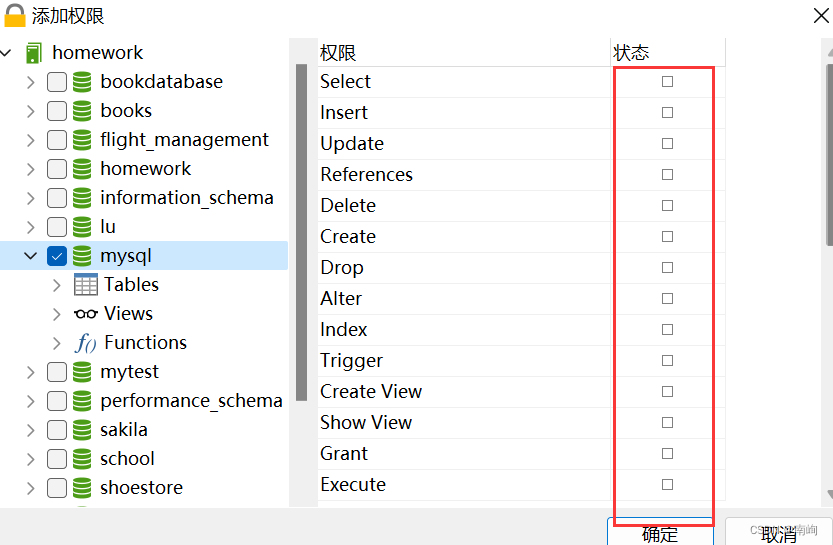
Task: Click the 权限 column header
Action: tap(464, 53)
